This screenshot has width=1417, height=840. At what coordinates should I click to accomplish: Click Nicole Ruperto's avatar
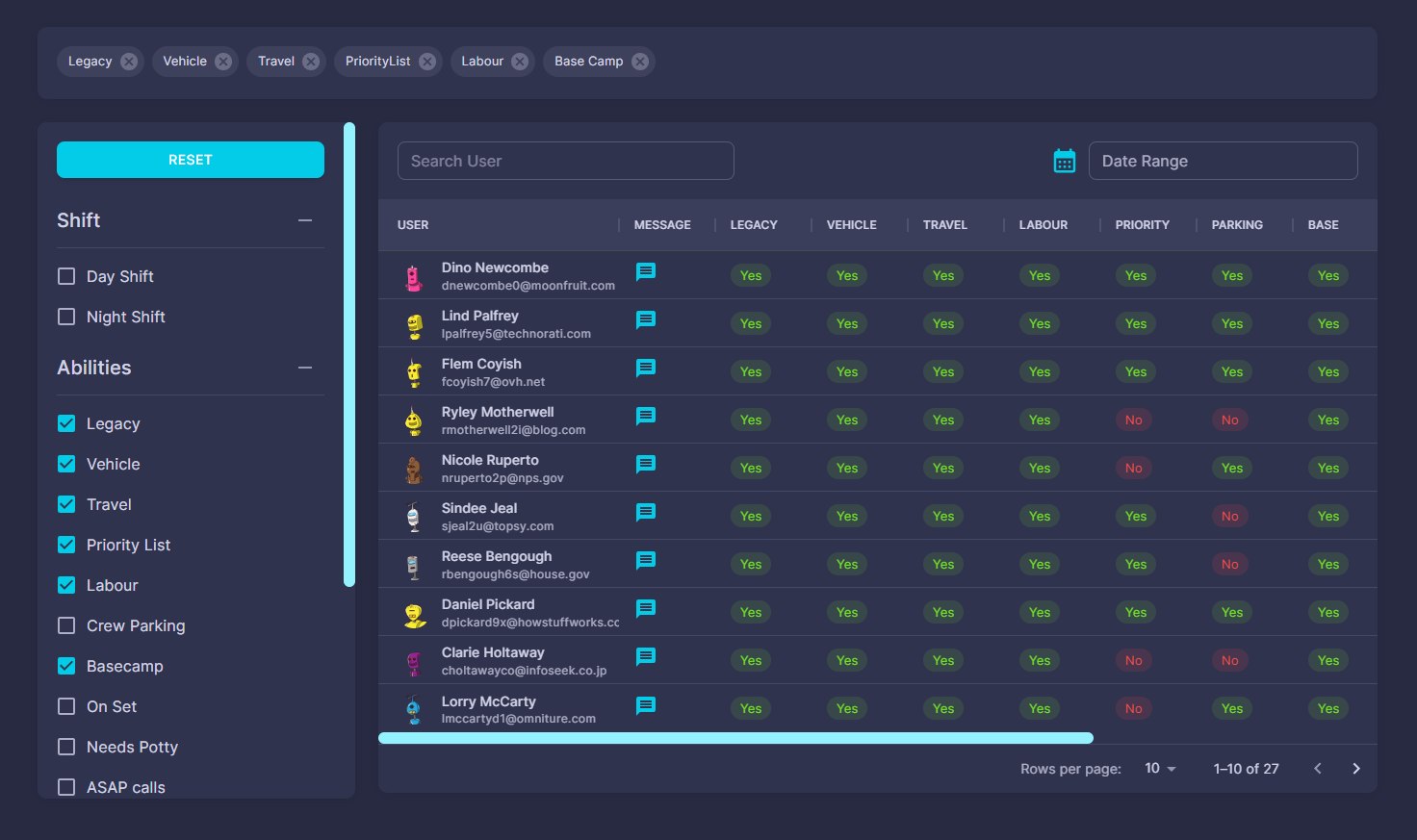pos(414,470)
